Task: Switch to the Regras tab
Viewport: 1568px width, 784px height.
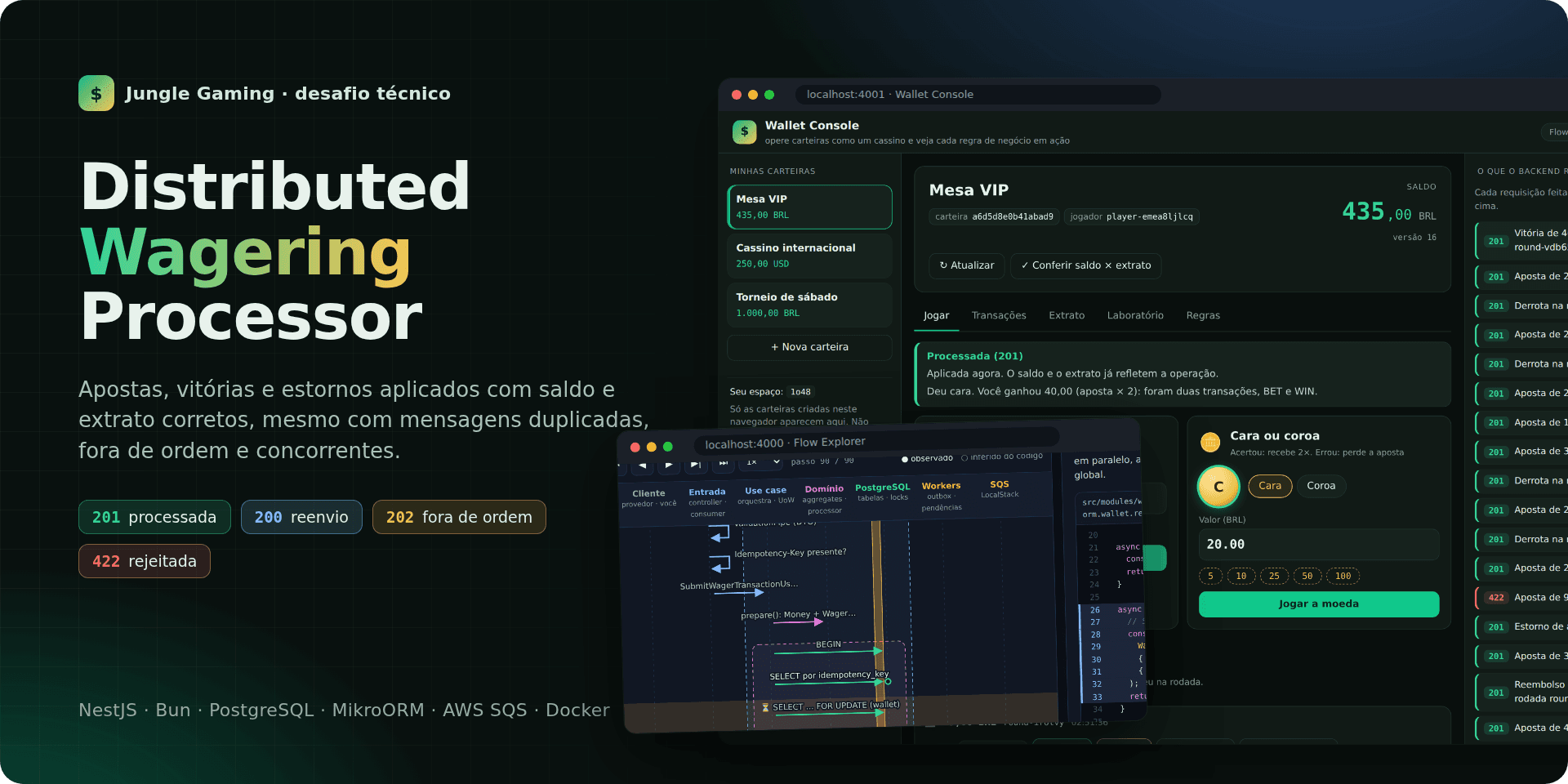Action: click(1203, 315)
